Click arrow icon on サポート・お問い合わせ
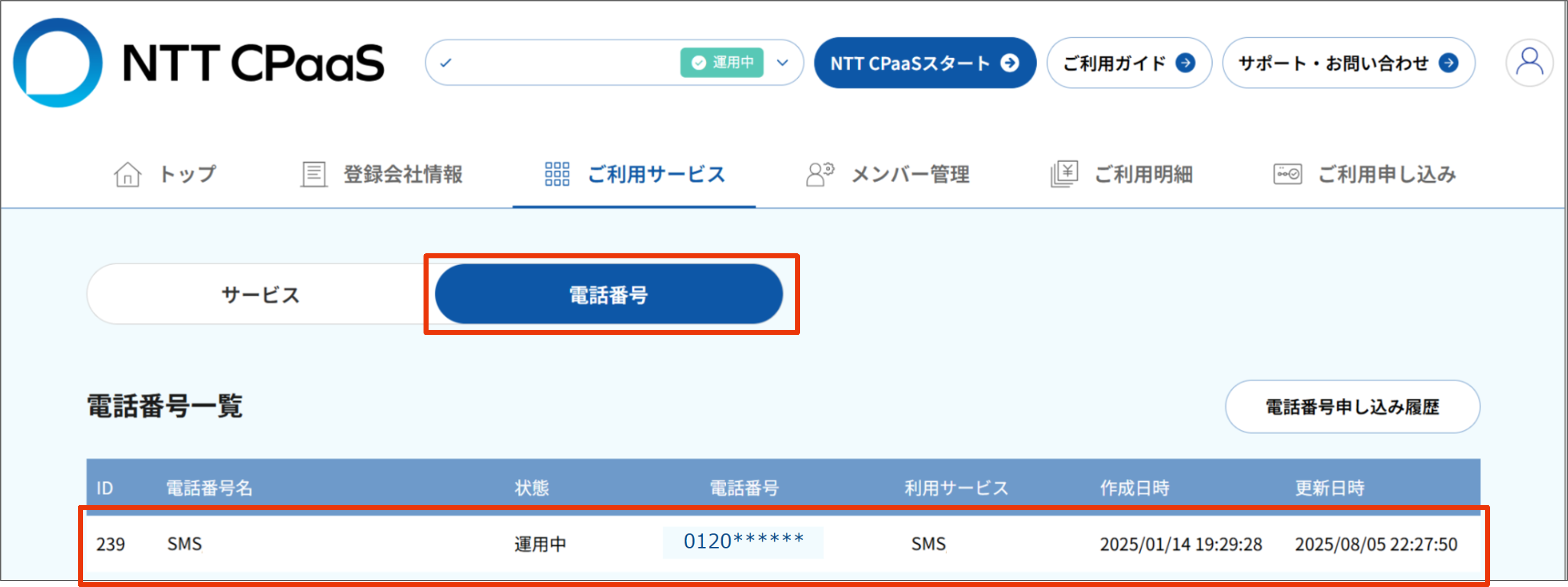The width and height of the screenshot is (1568, 587). point(1448,63)
